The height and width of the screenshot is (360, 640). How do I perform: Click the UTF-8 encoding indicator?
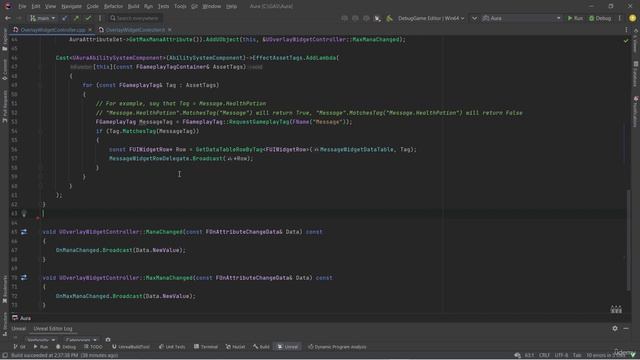[x=561, y=356]
